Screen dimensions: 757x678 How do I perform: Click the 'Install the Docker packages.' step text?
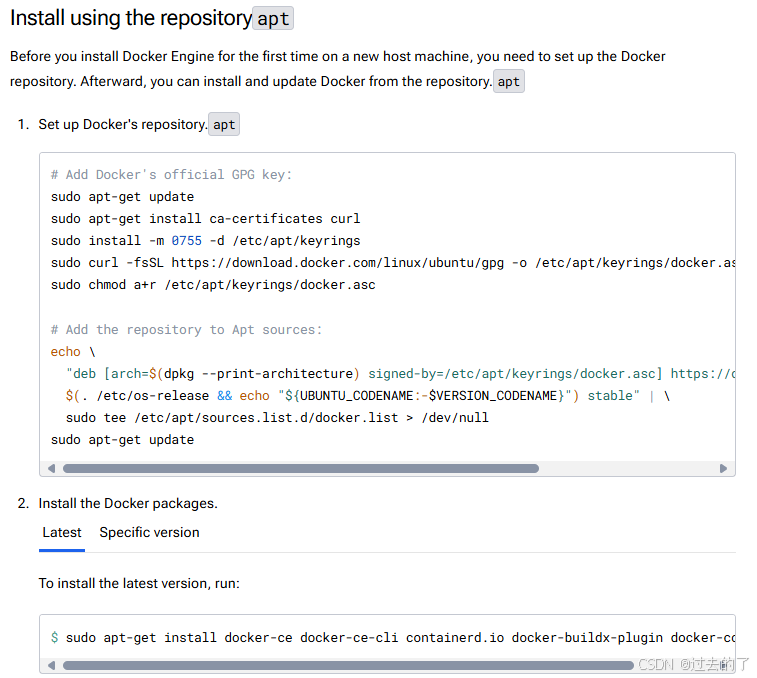(128, 503)
